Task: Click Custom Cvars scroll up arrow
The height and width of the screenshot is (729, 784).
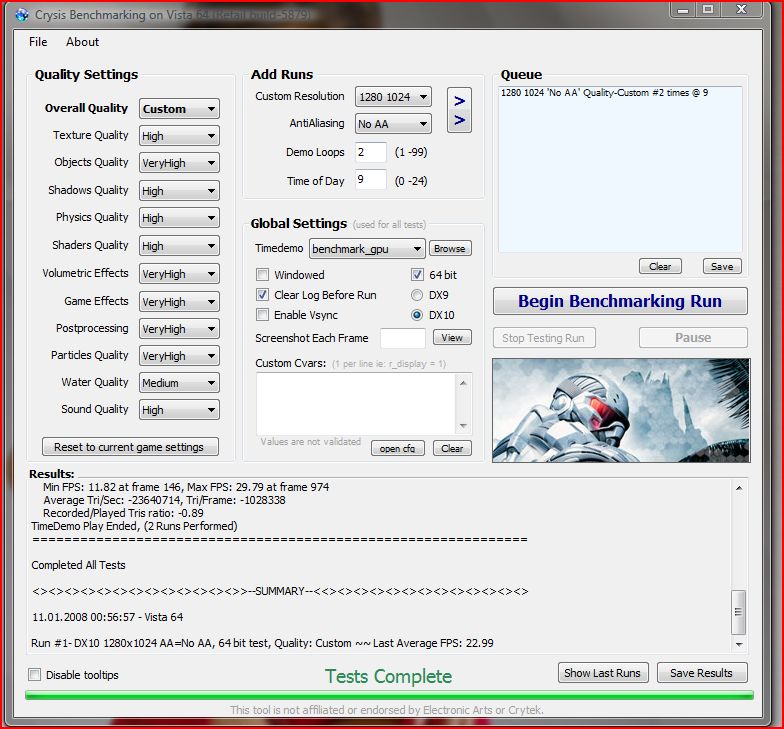Action: pyautogui.click(x=463, y=384)
